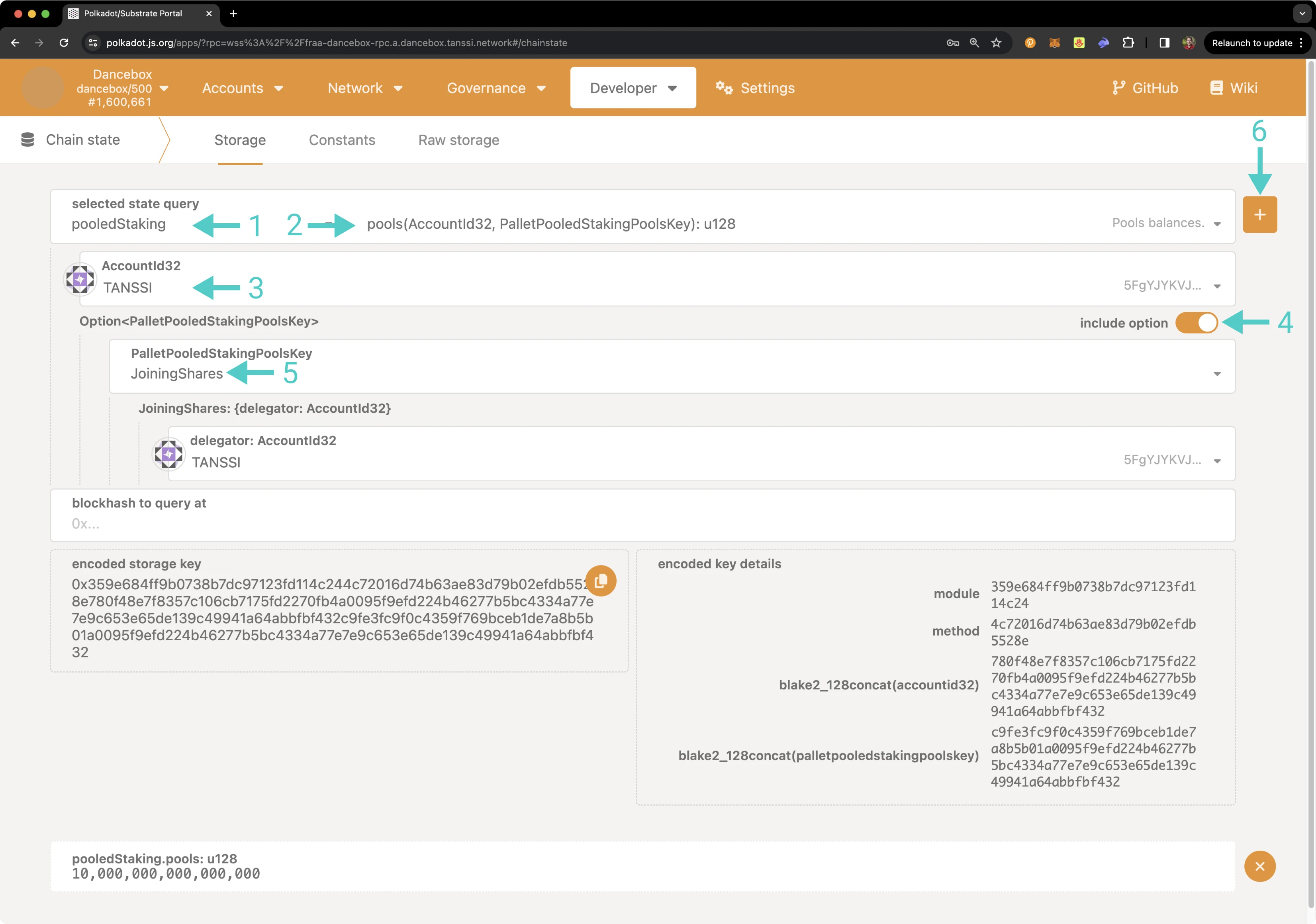Open a new browser tab
1316x924 pixels.
pos(233,14)
